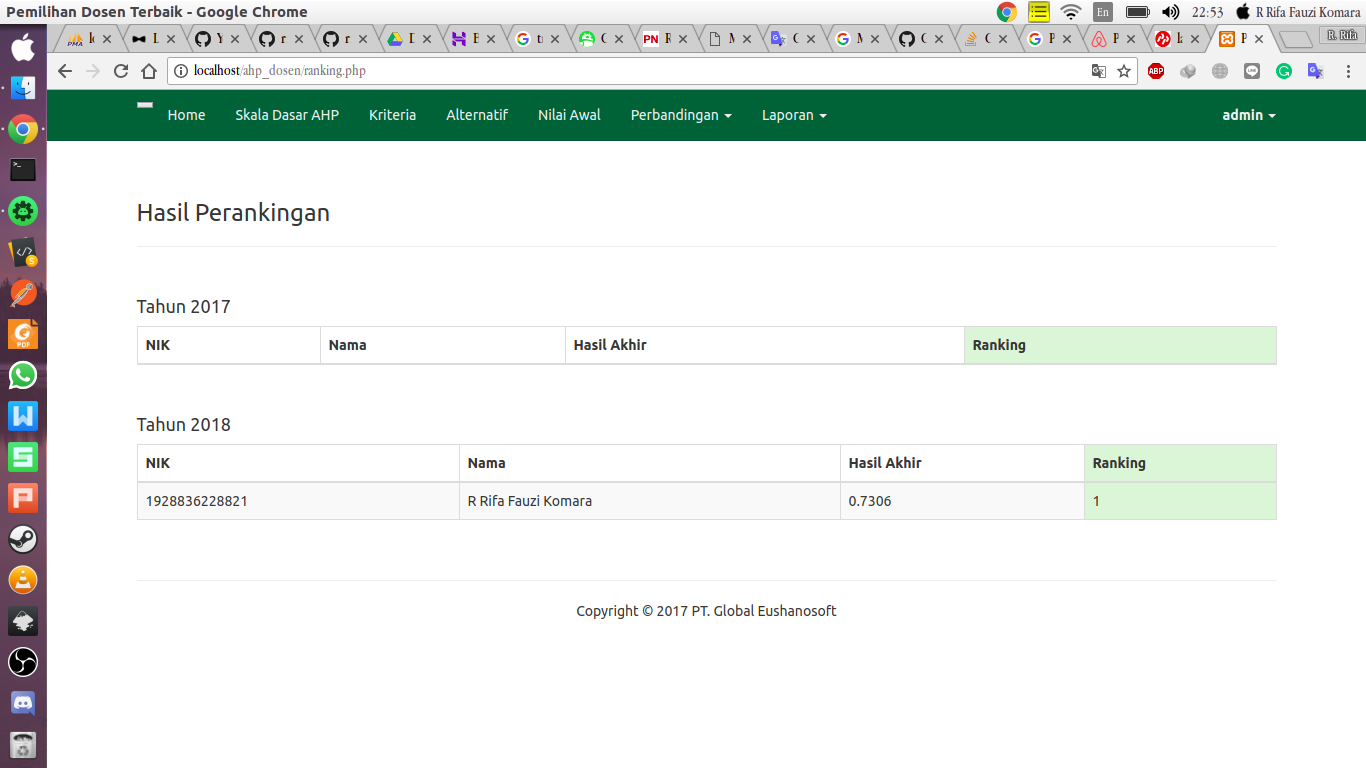Open the Chrome three-dot menu
Viewport: 1366px width, 768px height.
[x=1348, y=71]
